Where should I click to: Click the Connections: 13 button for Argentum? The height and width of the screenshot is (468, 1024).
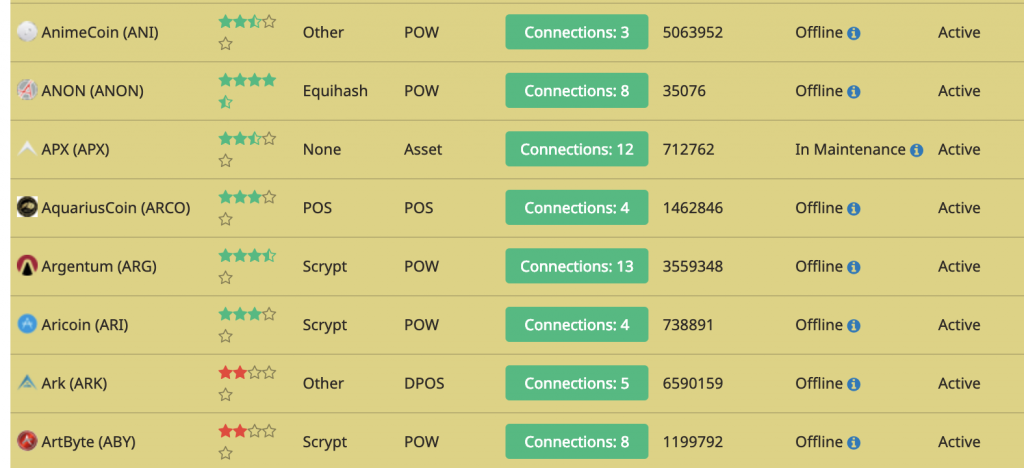[577, 266]
